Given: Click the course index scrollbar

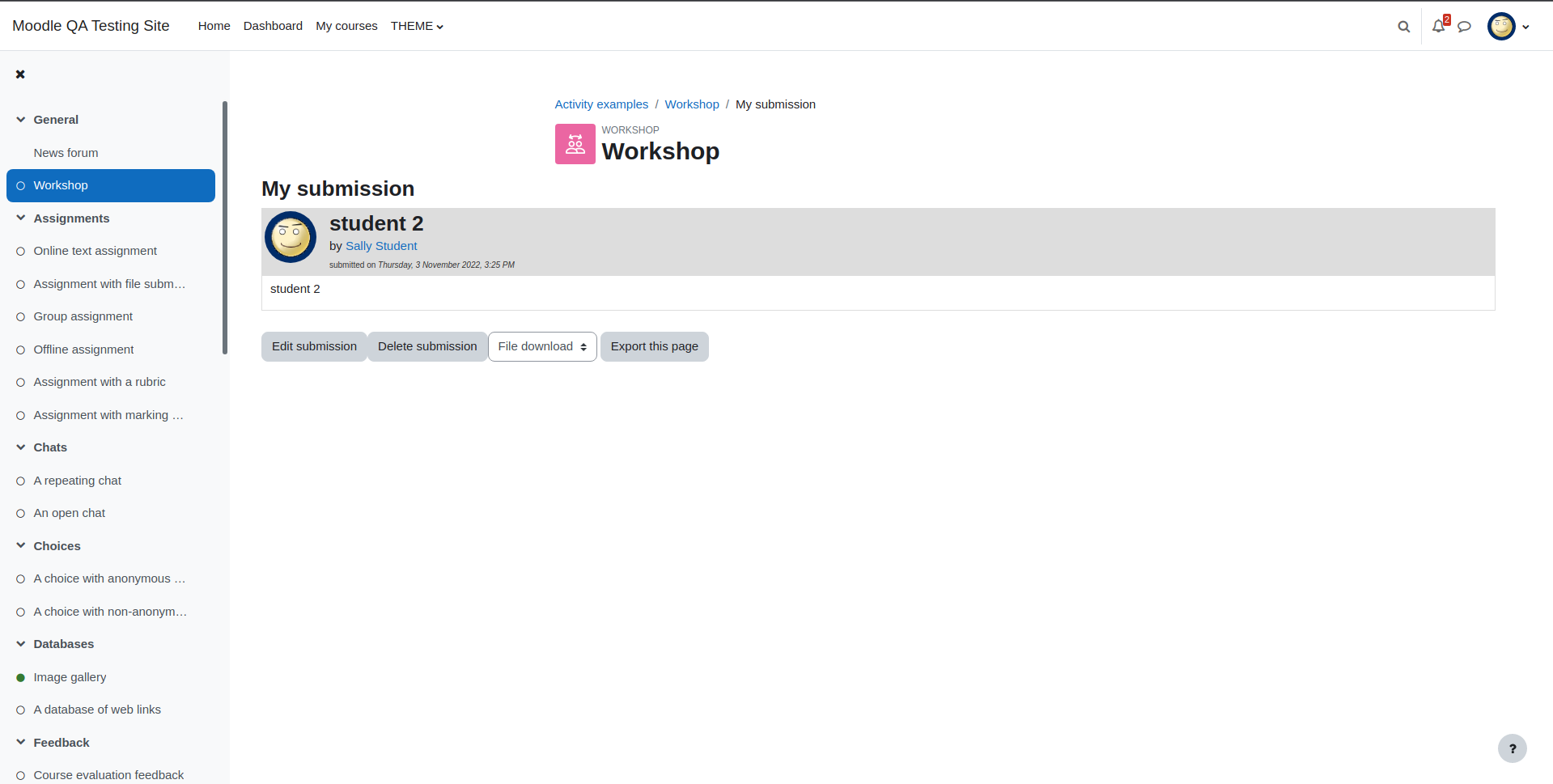Looking at the screenshot, I should tap(225, 227).
